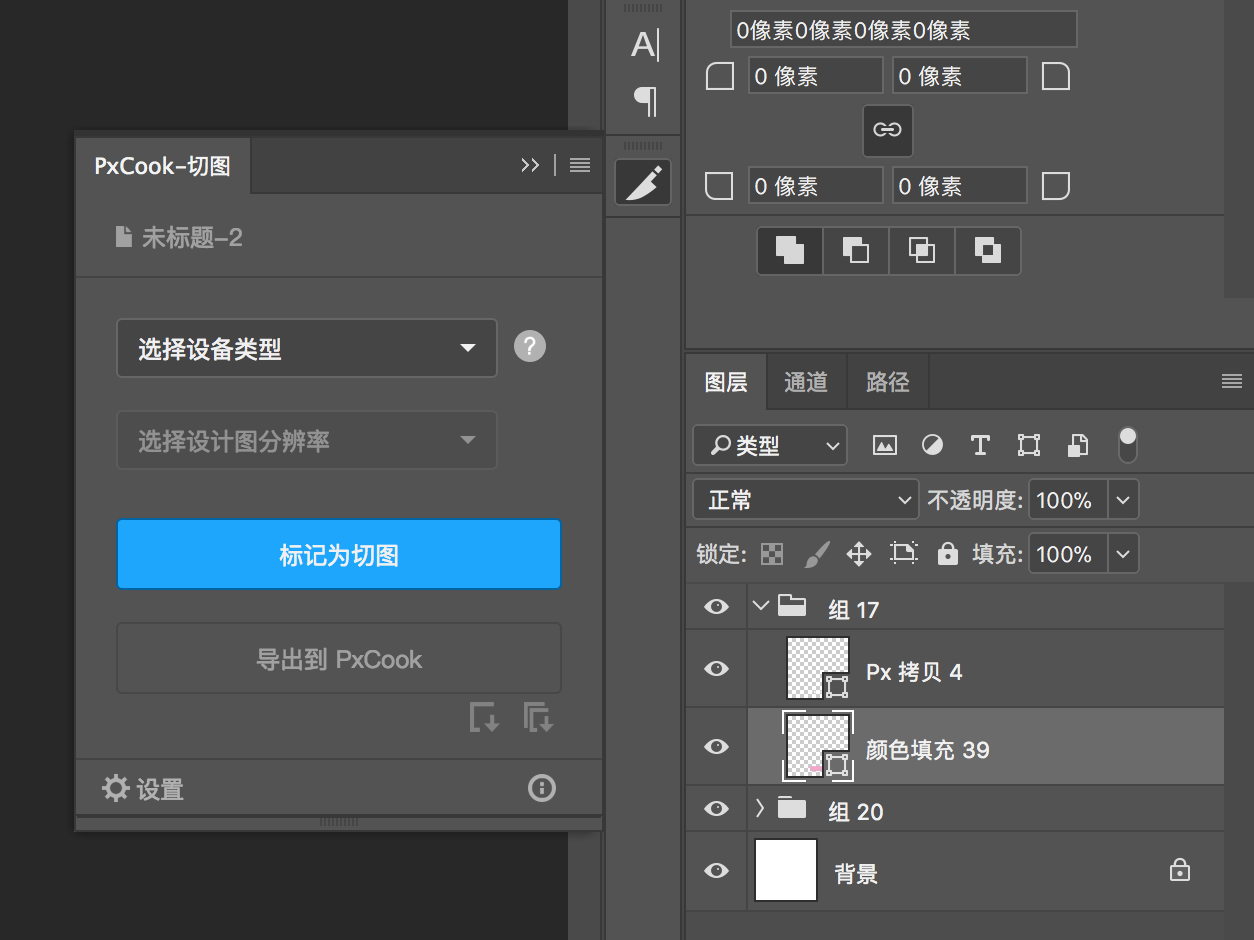Switch to the 图层 tab
The height and width of the screenshot is (940, 1254).
coord(726,382)
